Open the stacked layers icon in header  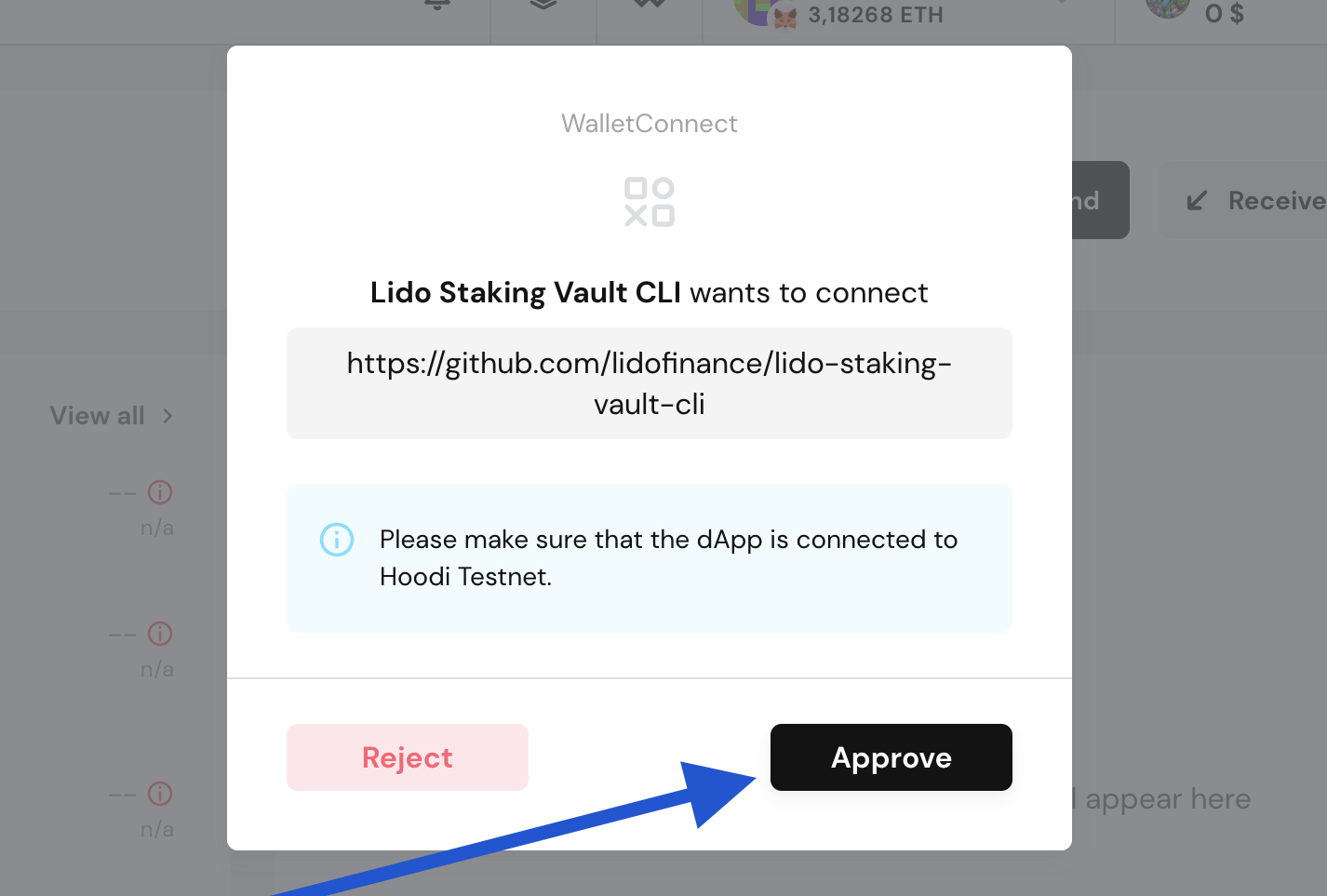click(x=543, y=5)
